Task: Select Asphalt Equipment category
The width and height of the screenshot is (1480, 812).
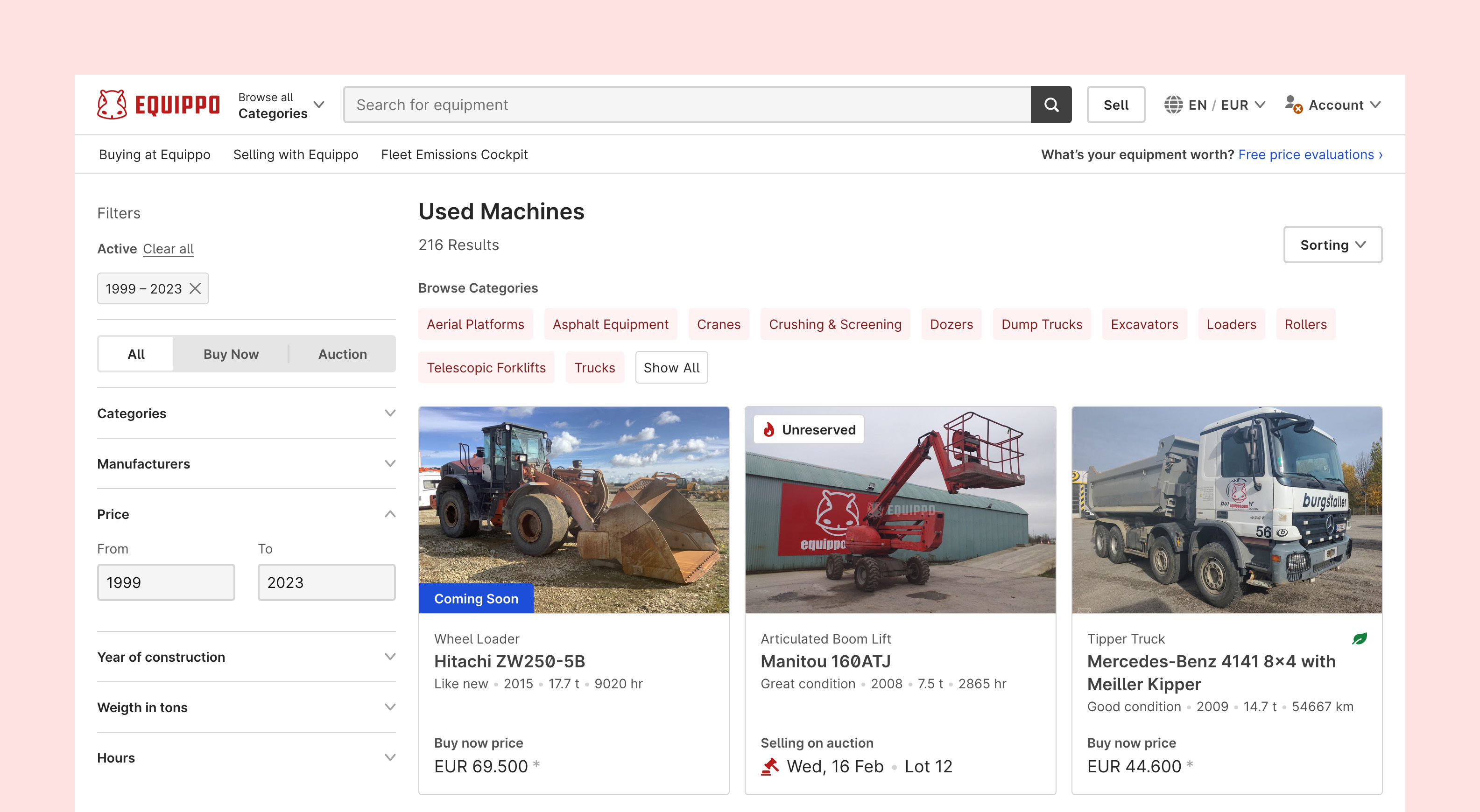Action: pos(610,324)
